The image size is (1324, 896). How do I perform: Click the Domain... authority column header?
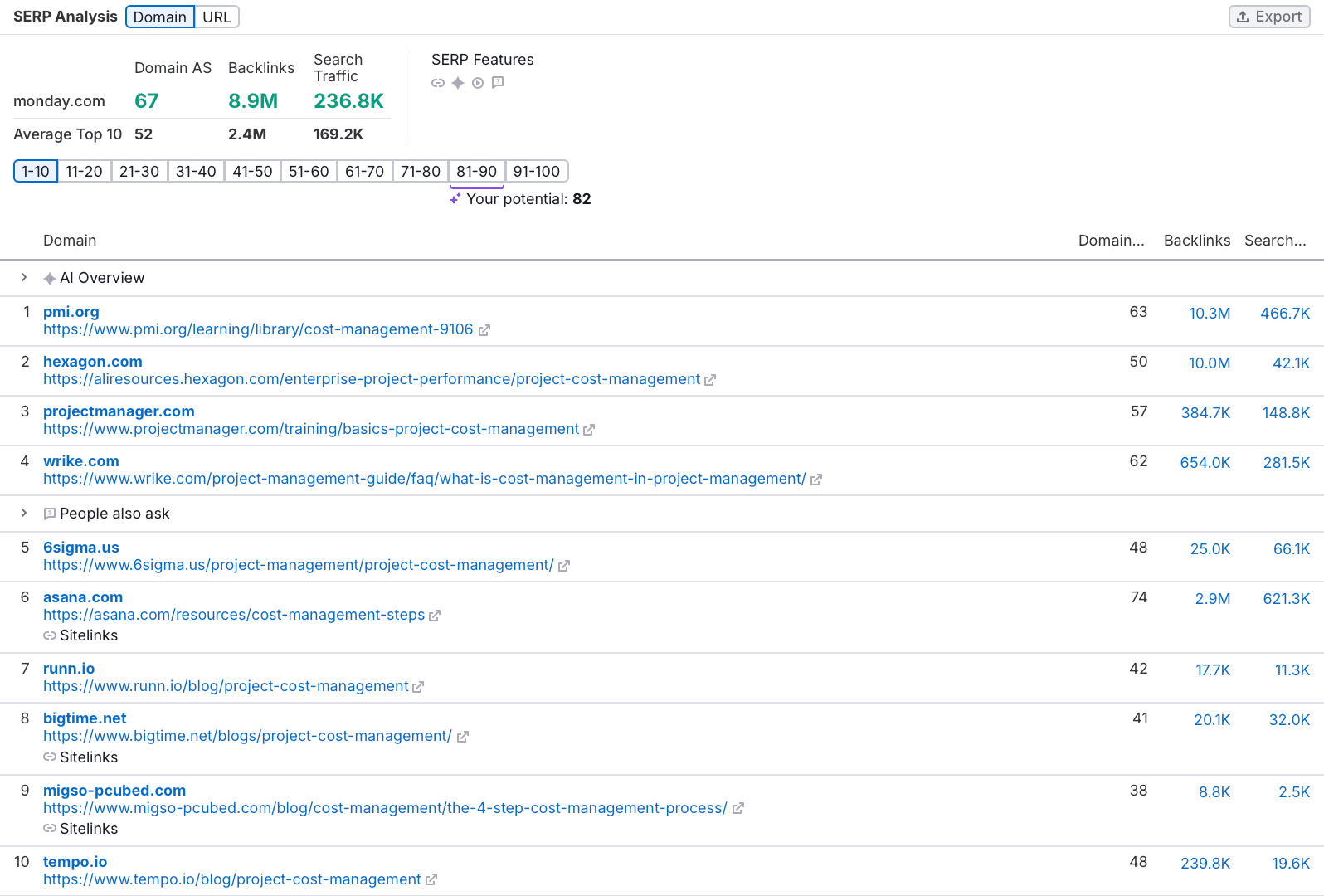pos(1112,241)
